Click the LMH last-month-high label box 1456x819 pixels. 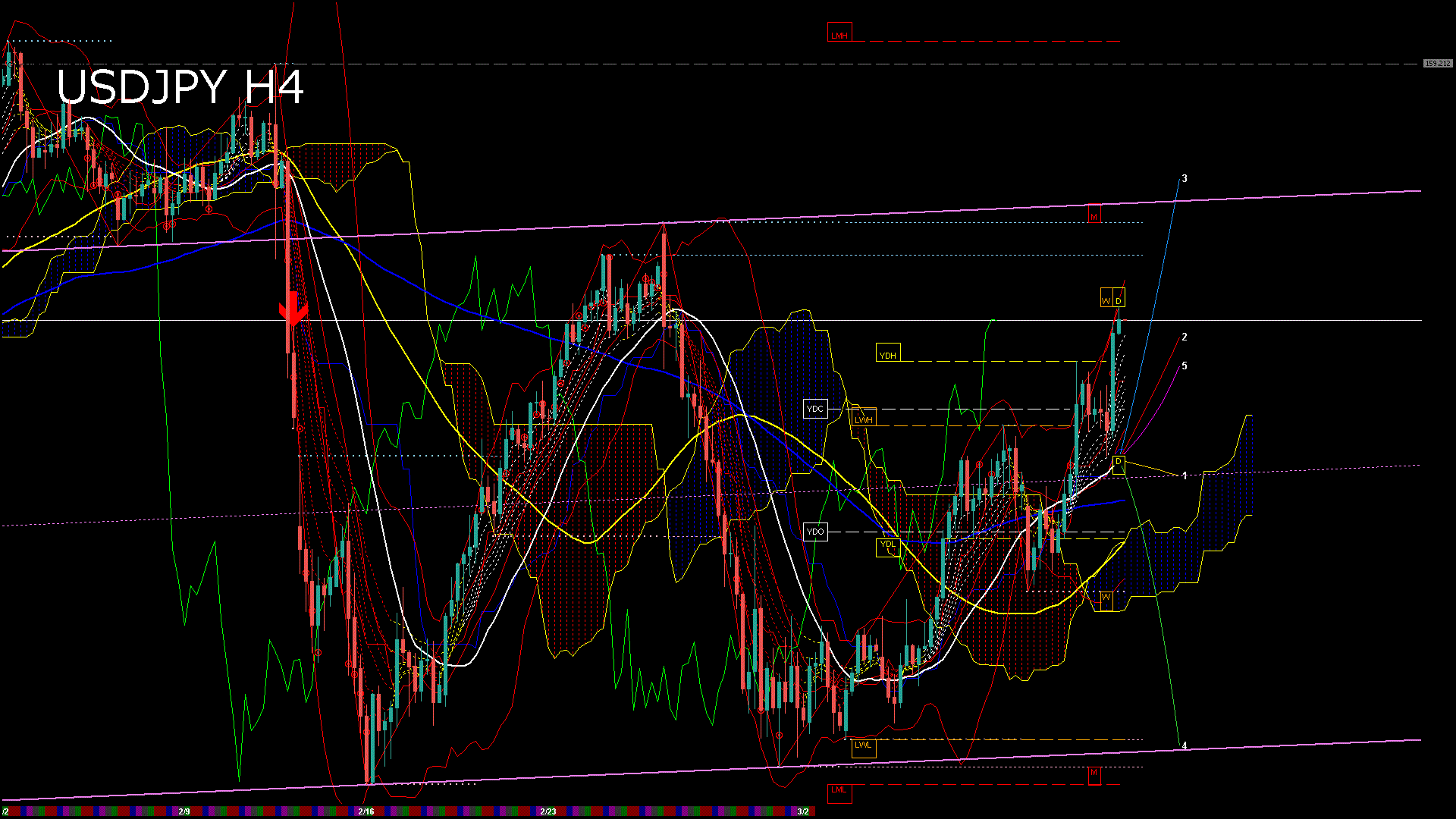(839, 33)
